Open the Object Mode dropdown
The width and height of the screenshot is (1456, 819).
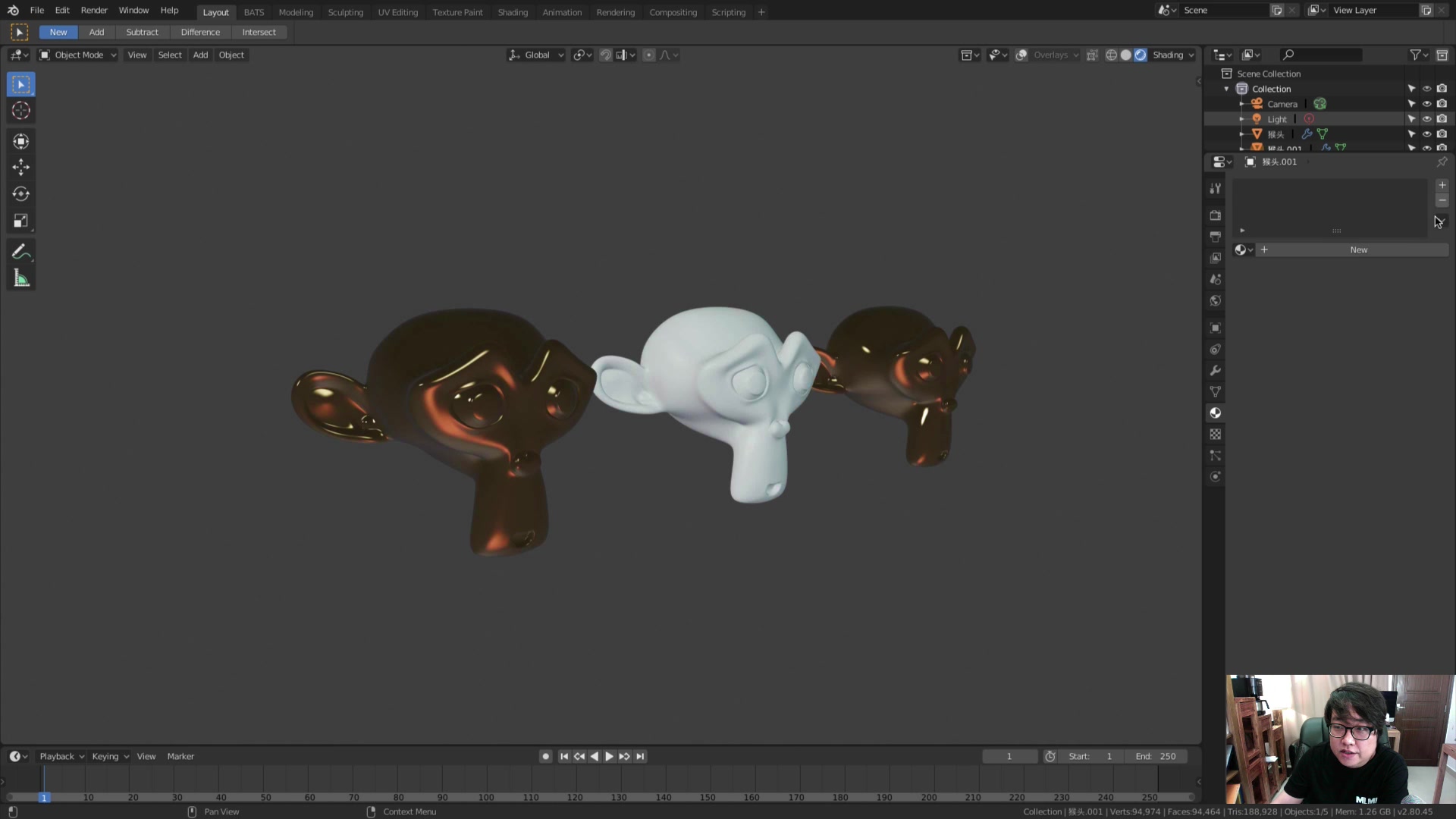[76, 55]
